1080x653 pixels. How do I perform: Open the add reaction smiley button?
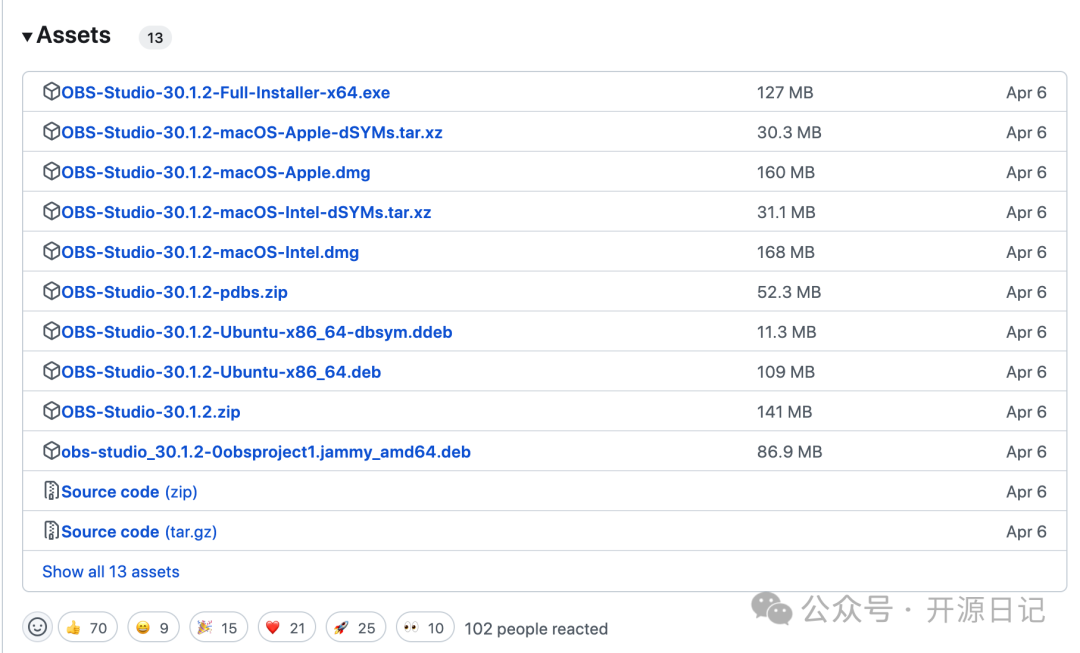tap(37, 627)
